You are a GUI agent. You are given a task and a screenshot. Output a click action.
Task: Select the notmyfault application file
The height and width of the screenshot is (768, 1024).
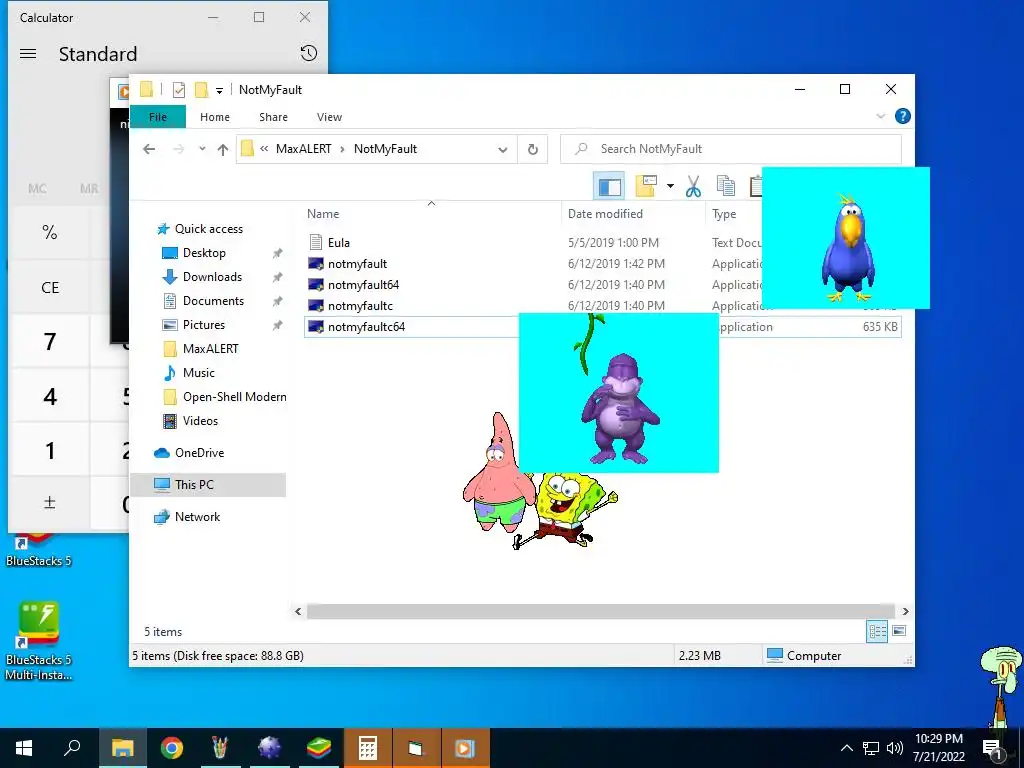point(357,264)
